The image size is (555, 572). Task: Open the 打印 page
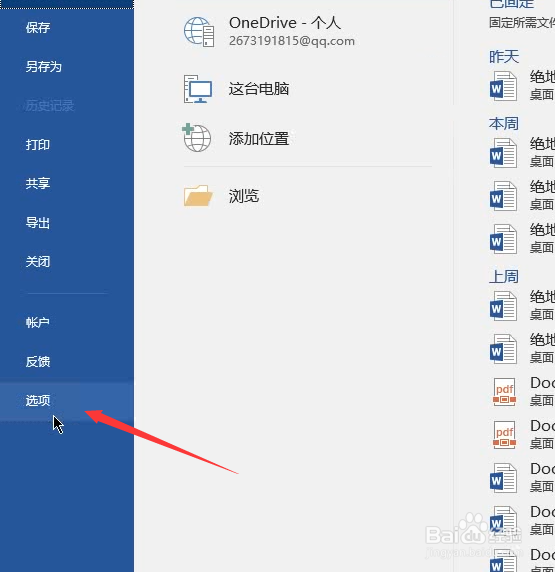pos(38,145)
